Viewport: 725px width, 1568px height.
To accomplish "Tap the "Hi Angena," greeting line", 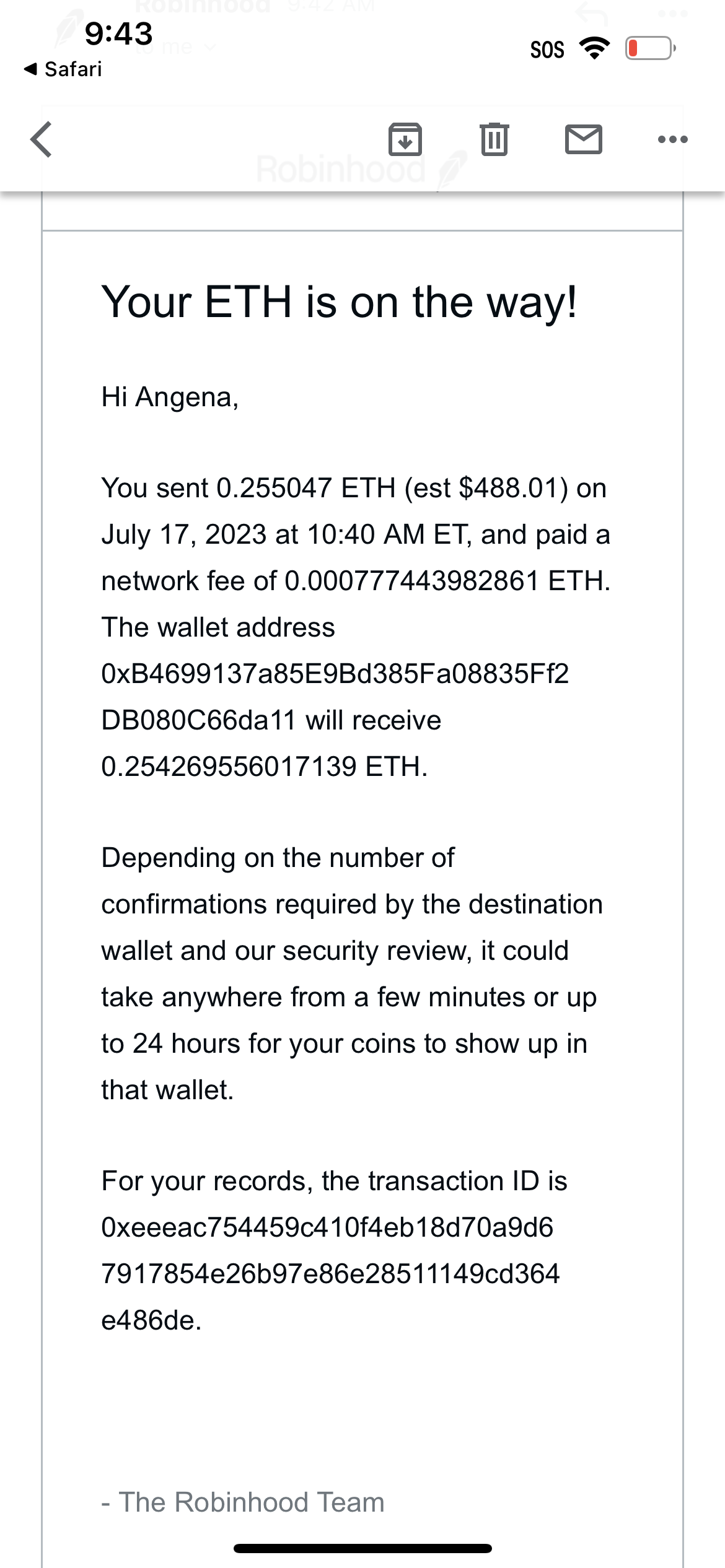I will tap(170, 397).
